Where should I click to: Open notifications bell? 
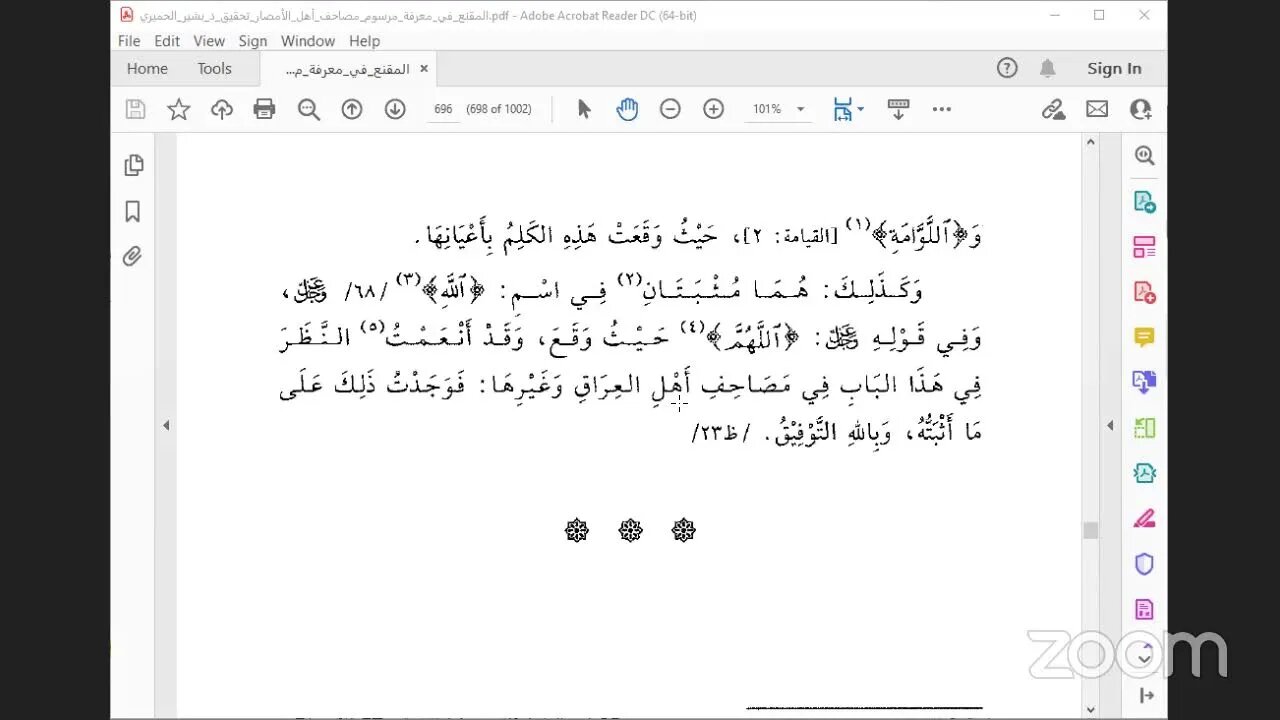[1047, 68]
